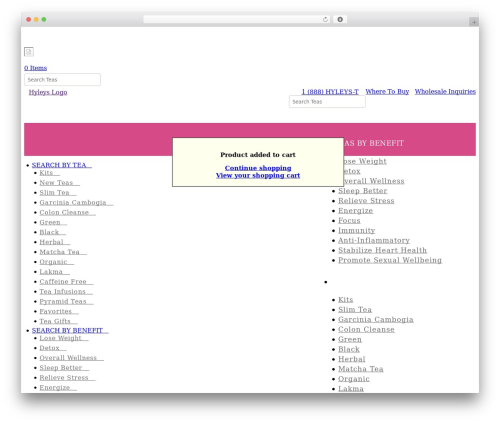Viewport: 500px width, 423px height.
Task: Select Colon Cleanse in left list
Action: (68, 212)
